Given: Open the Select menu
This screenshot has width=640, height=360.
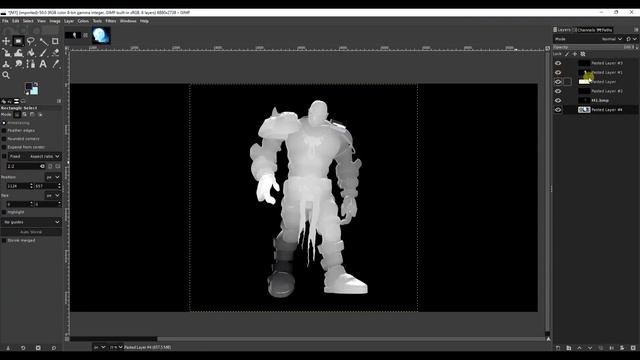Looking at the screenshot, I should [x=28, y=21].
